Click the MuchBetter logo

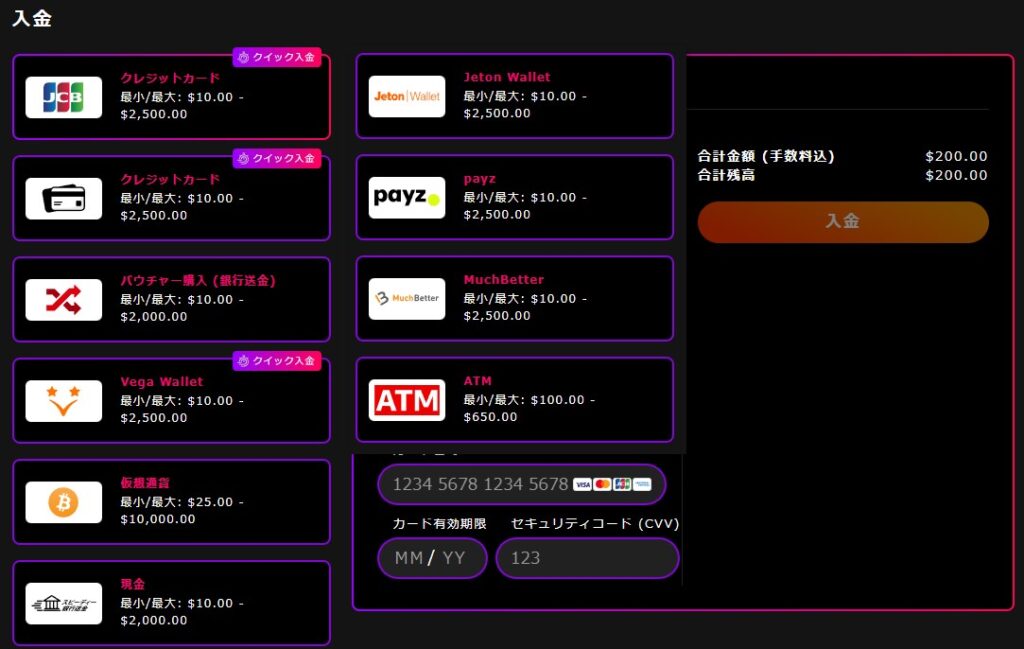(407, 299)
